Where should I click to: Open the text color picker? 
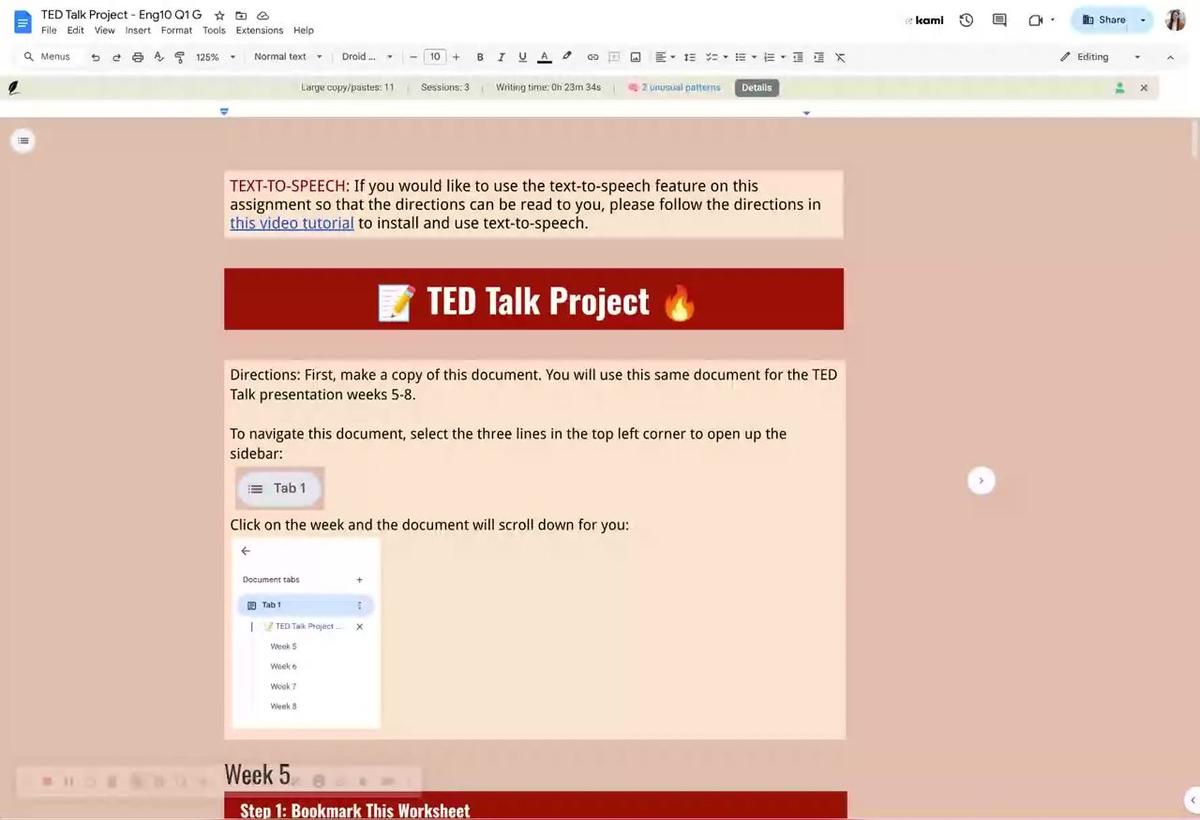tap(544, 57)
